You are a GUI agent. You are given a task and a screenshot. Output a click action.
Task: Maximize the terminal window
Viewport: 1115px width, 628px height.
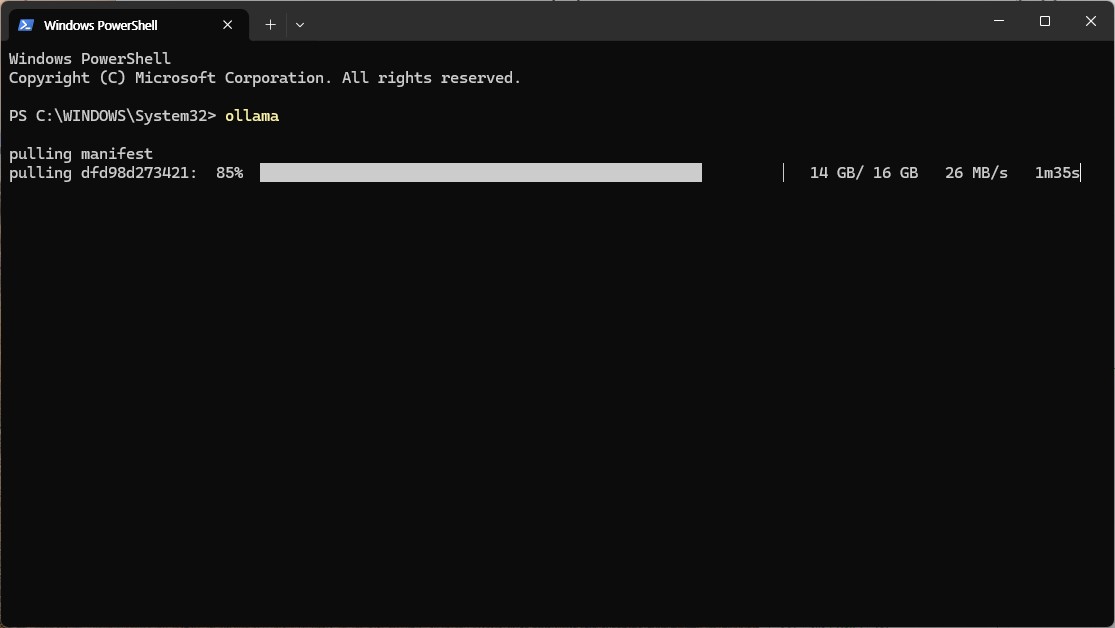tap(1045, 21)
